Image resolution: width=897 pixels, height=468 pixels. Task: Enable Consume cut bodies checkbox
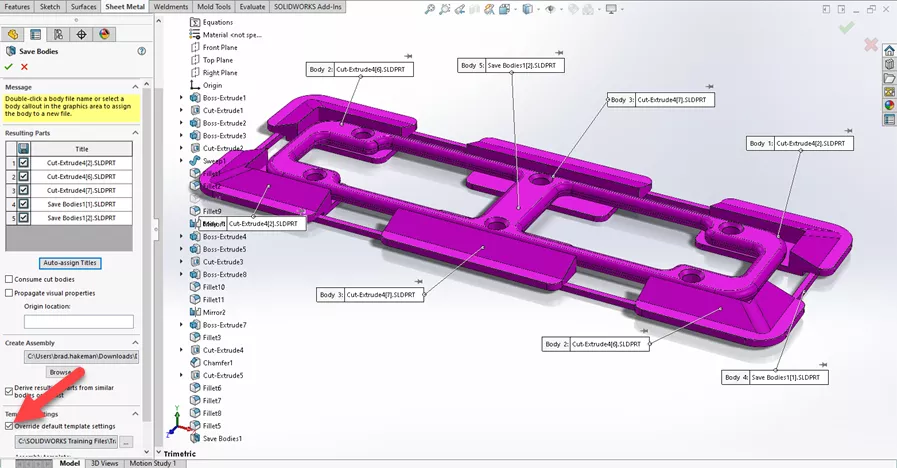[x=9, y=279]
